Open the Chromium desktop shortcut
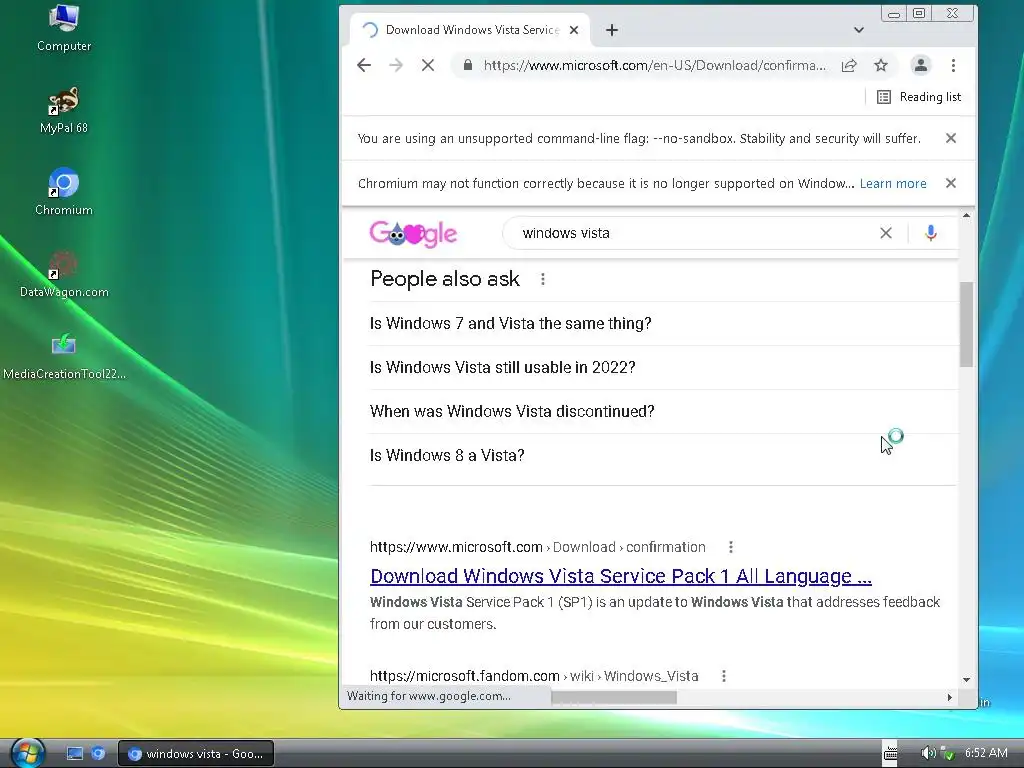This screenshot has height=768, width=1024. click(63, 191)
